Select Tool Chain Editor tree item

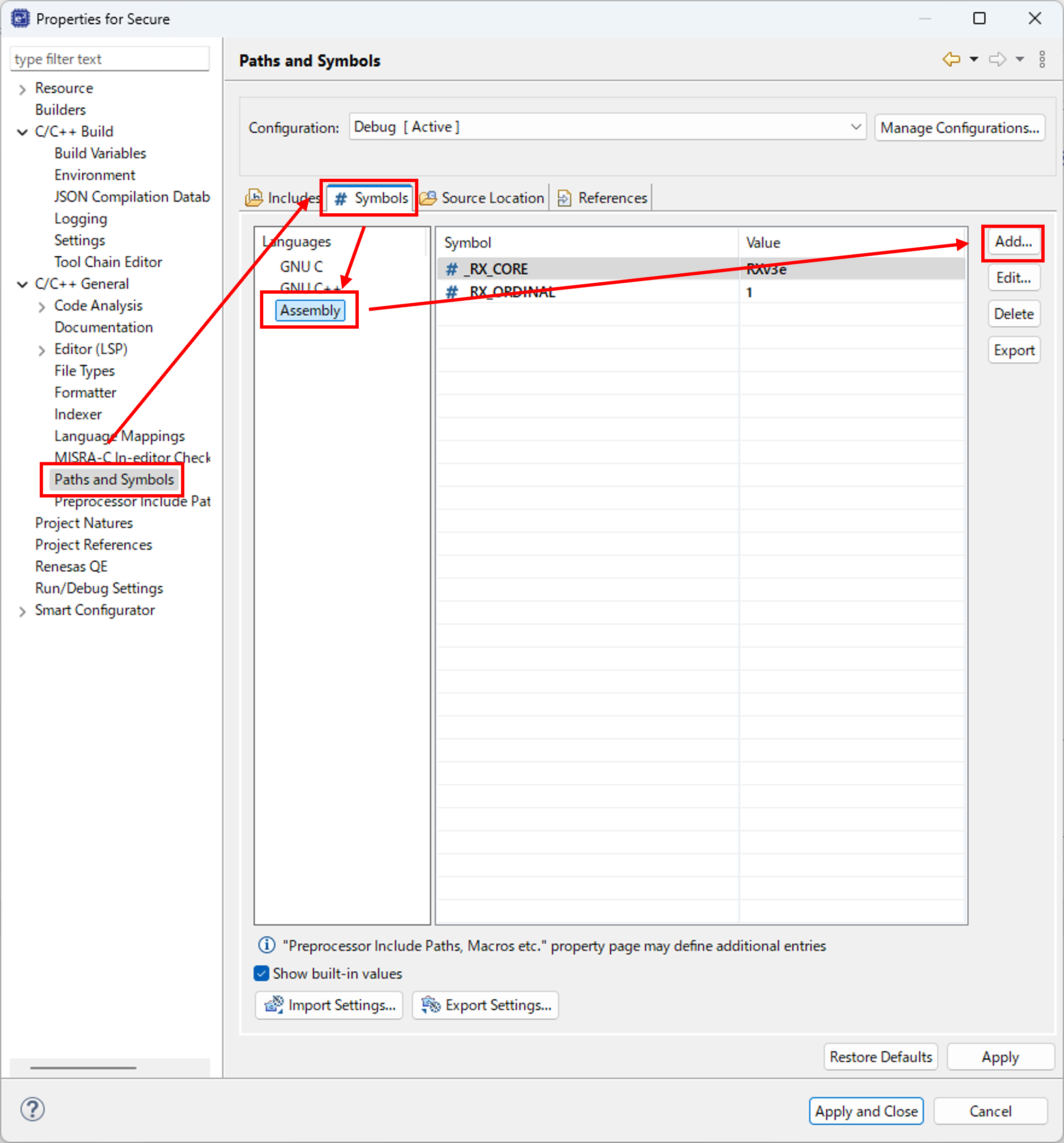108,262
